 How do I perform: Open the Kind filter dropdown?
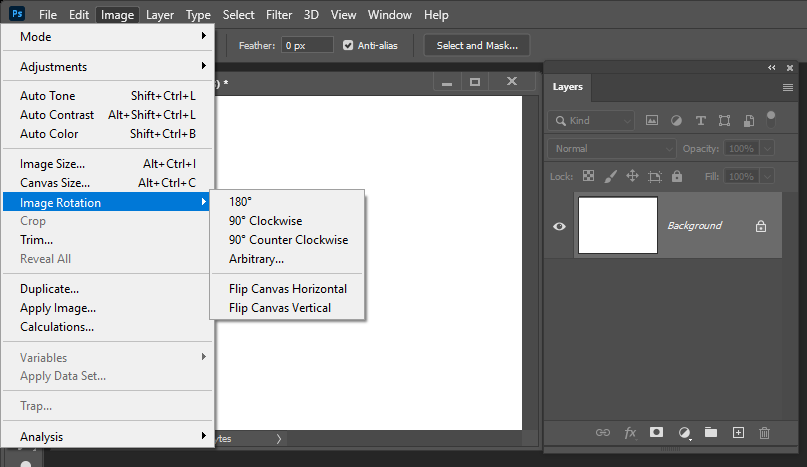(590, 120)
